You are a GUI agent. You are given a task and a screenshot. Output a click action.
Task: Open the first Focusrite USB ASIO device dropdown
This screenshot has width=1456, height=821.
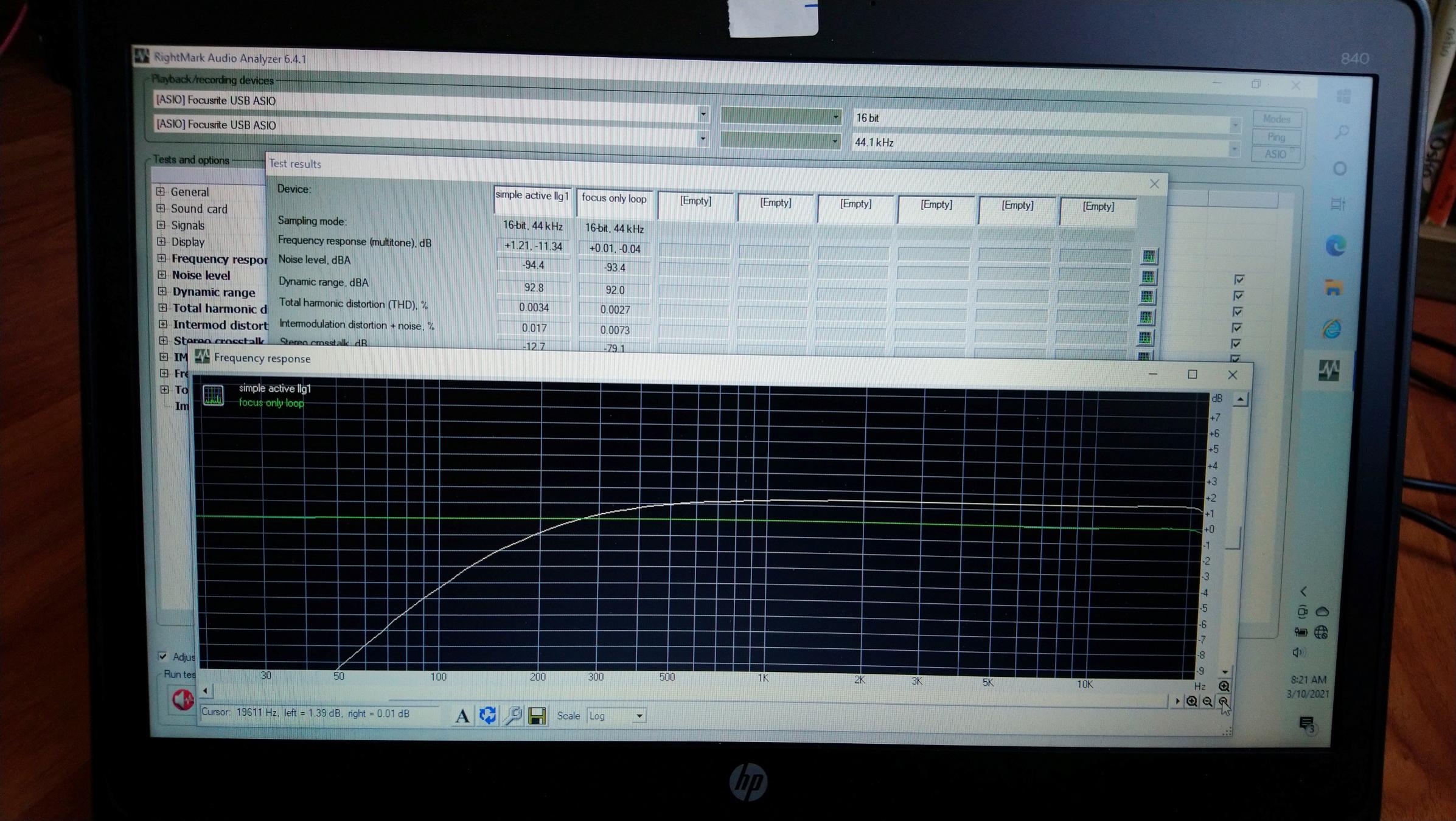pyautogui.click(x=703, y=114)
